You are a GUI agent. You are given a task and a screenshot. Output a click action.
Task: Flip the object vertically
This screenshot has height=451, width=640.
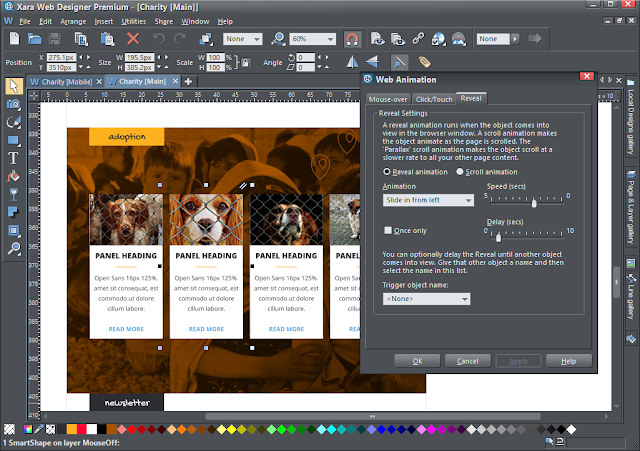click(372, 62)
